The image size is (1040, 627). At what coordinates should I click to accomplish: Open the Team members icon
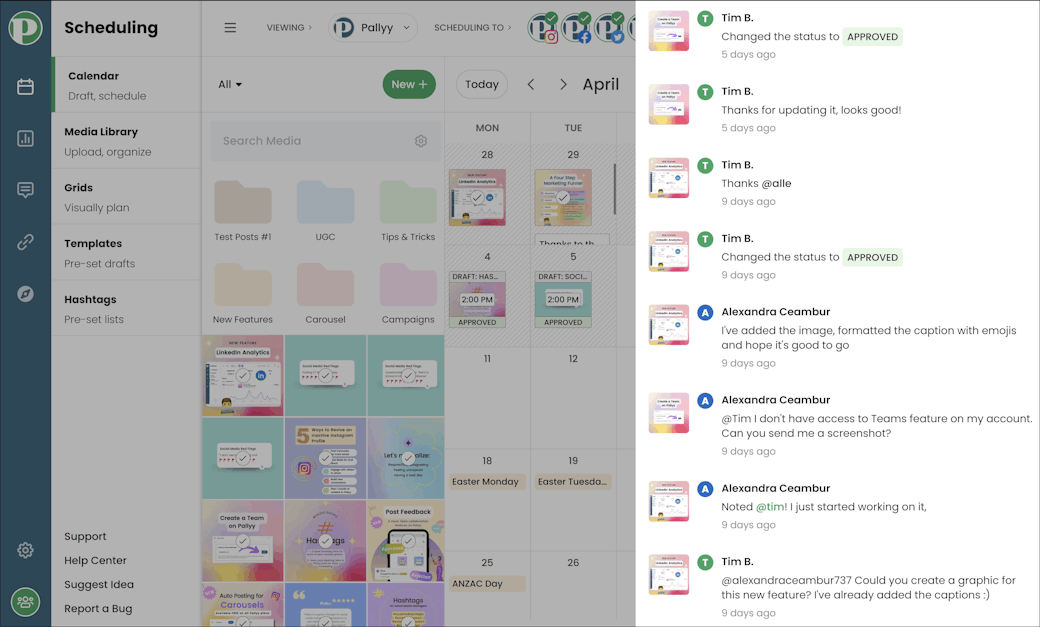pyautogui.click(x=25, y=602)
